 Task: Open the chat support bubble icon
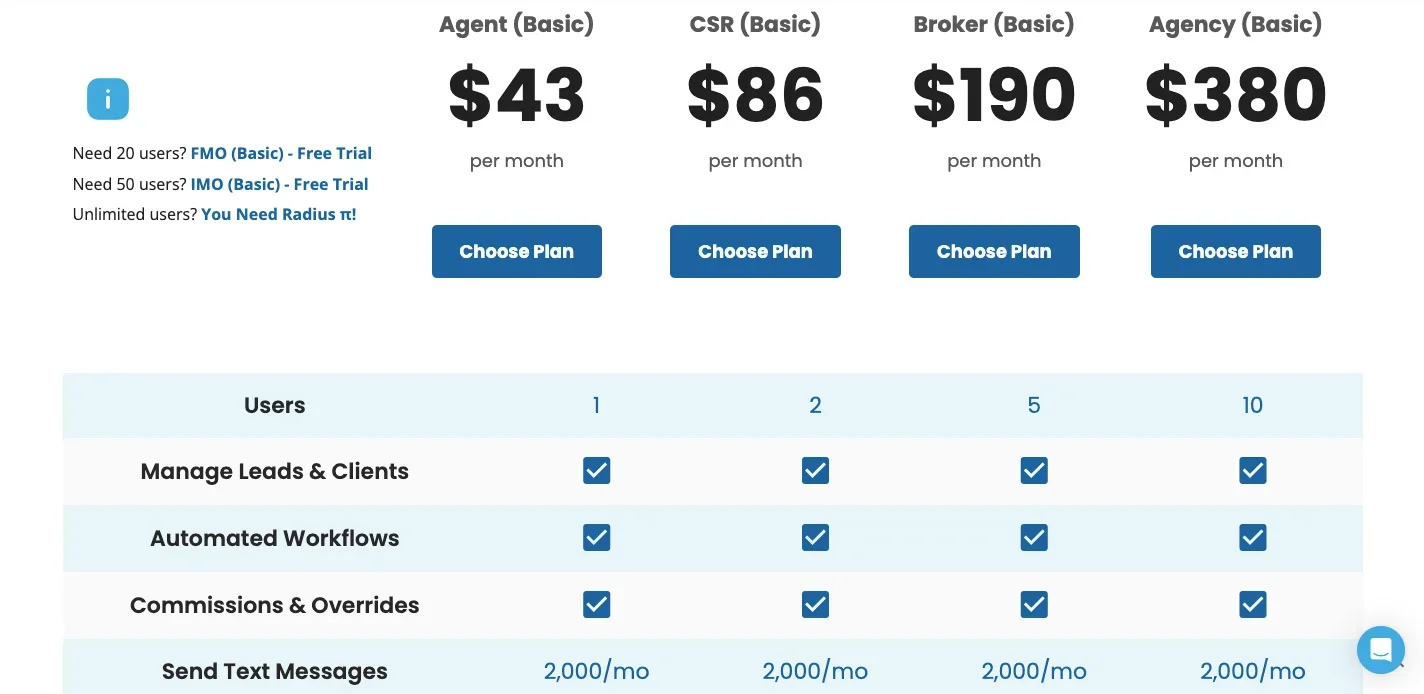(1380, 650)
